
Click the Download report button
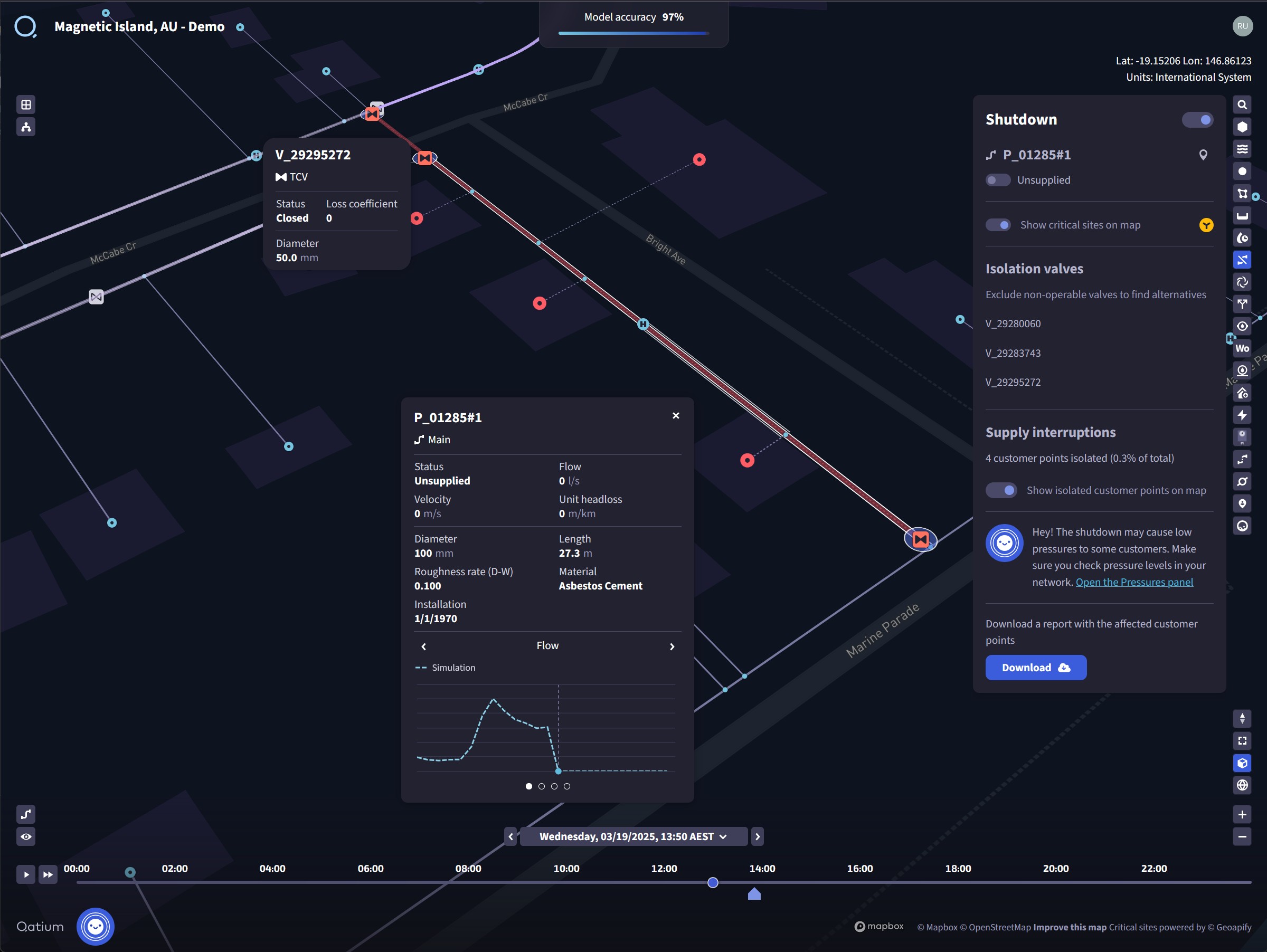pos(1035,668)
